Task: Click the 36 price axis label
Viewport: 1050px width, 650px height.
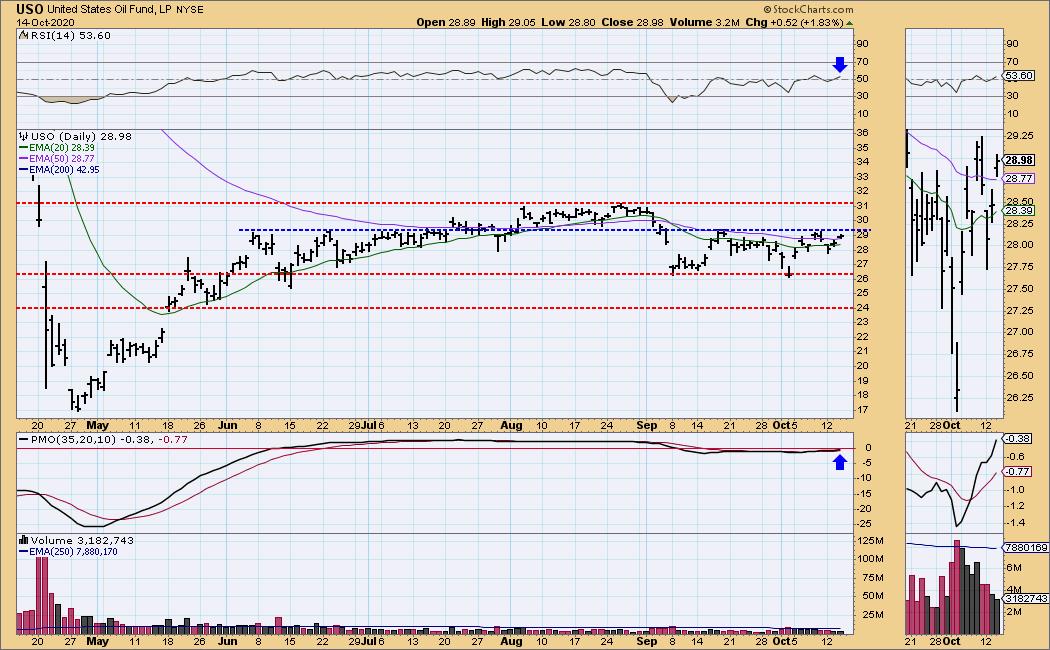Action: [862, 133]
